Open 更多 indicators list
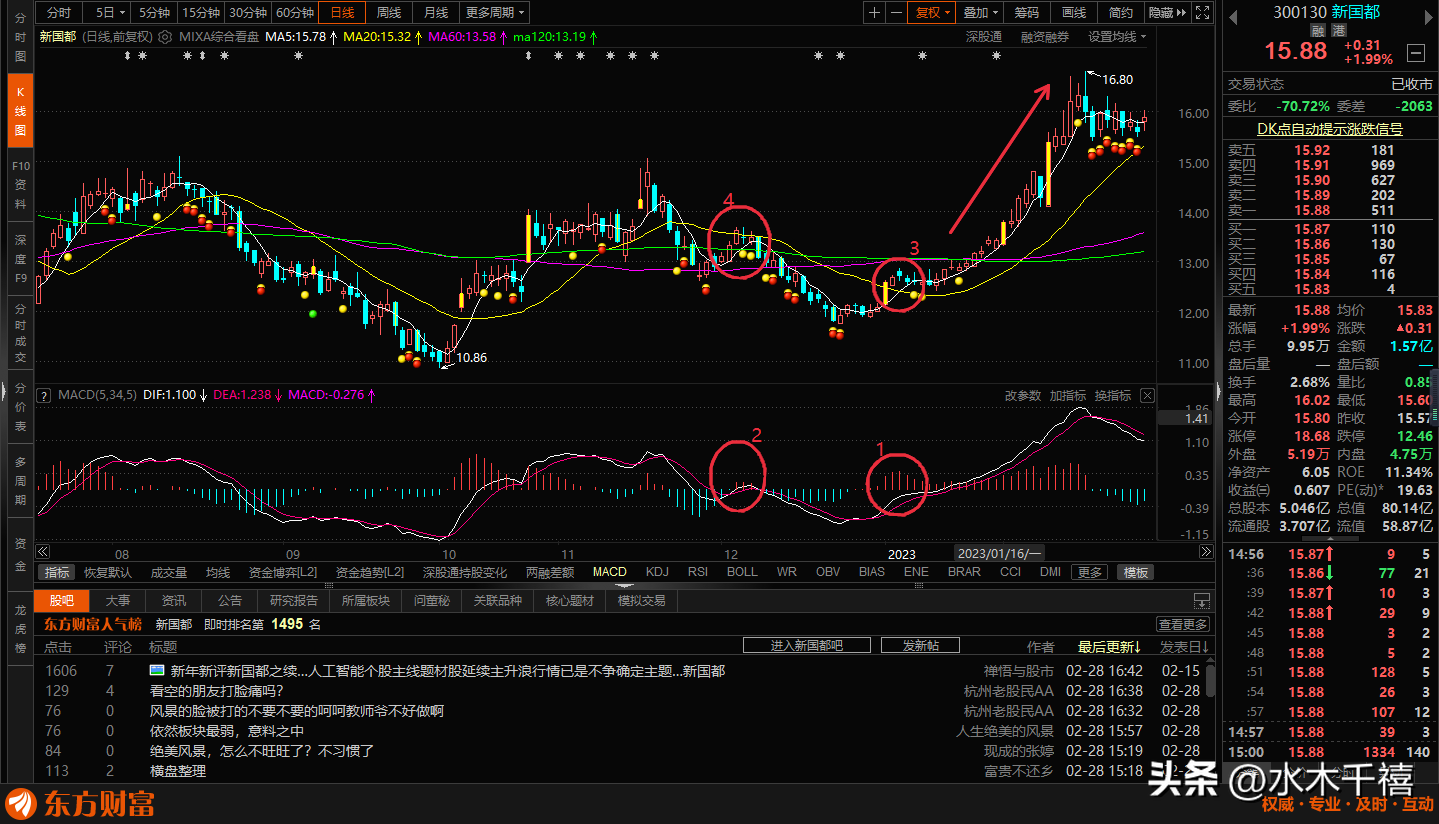The image size is (1439, 824). (x=1090, y=572)
